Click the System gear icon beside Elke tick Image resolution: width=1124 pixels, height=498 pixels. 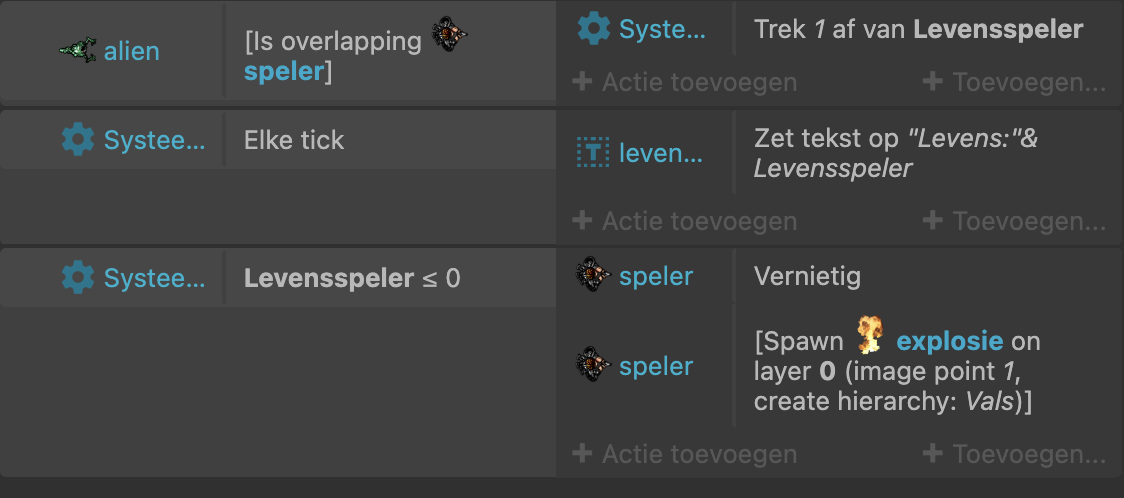pyautogui.click(x=78, y=140)
